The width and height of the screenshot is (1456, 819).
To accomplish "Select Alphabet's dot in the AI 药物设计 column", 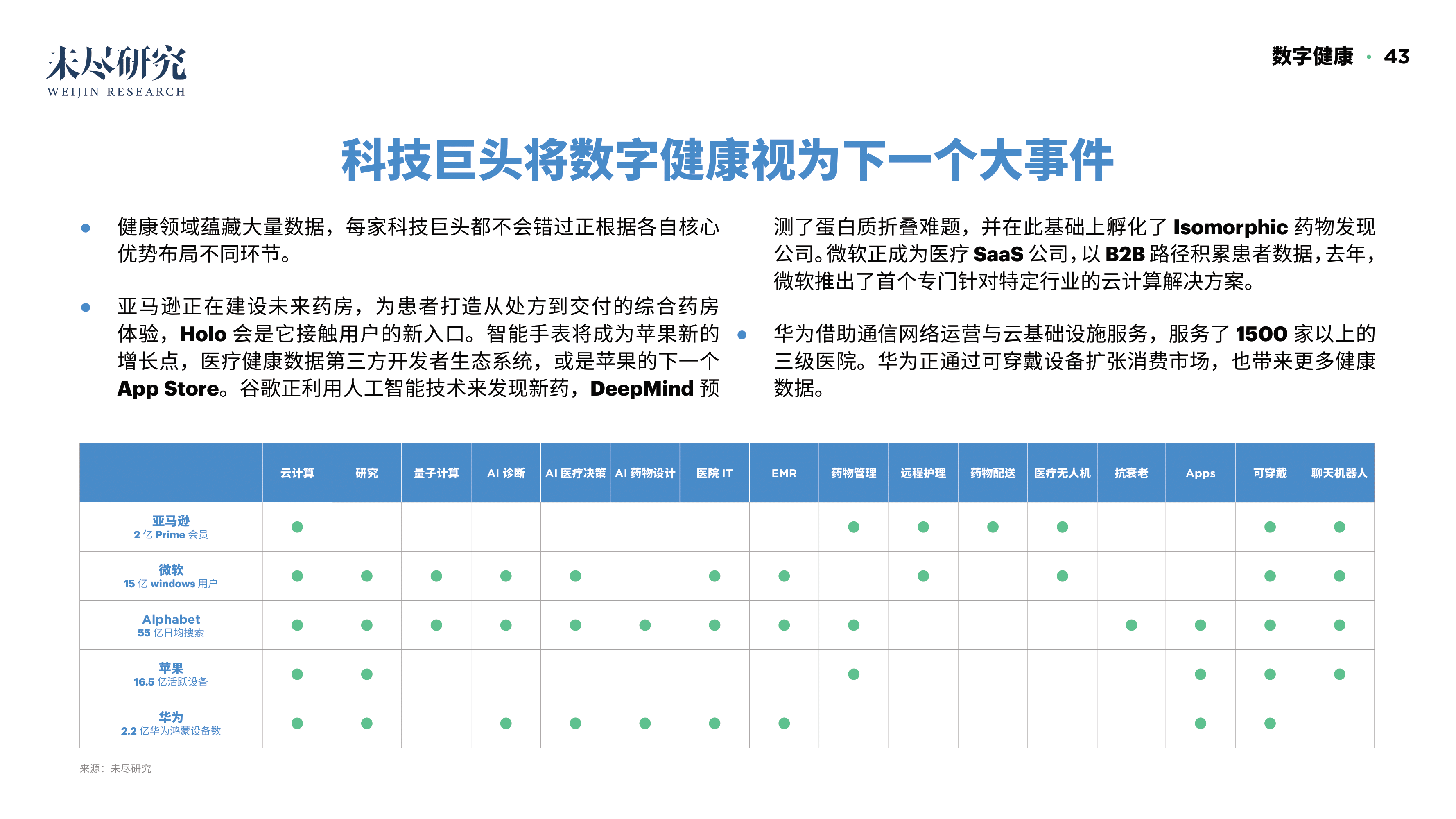I will pos(644,624).
